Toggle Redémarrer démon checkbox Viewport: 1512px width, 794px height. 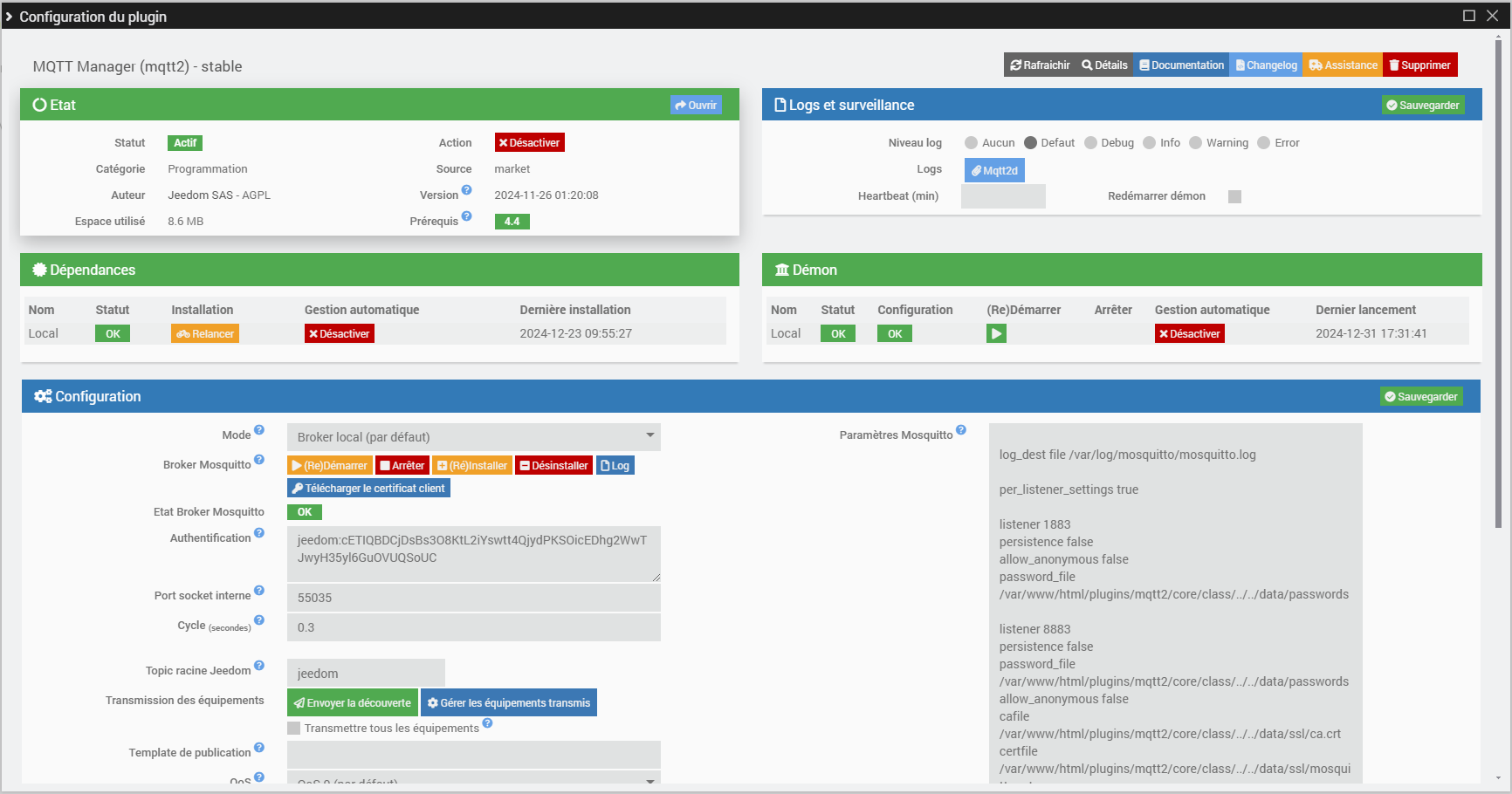(x=1234, y=196)
